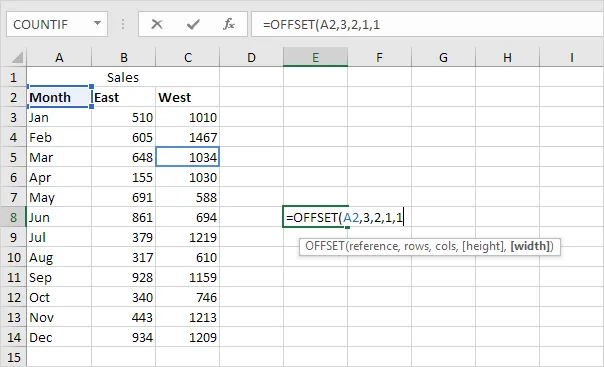Select row 5 header
Viewport: 604px width, 367px height.
tap(13, 157)
